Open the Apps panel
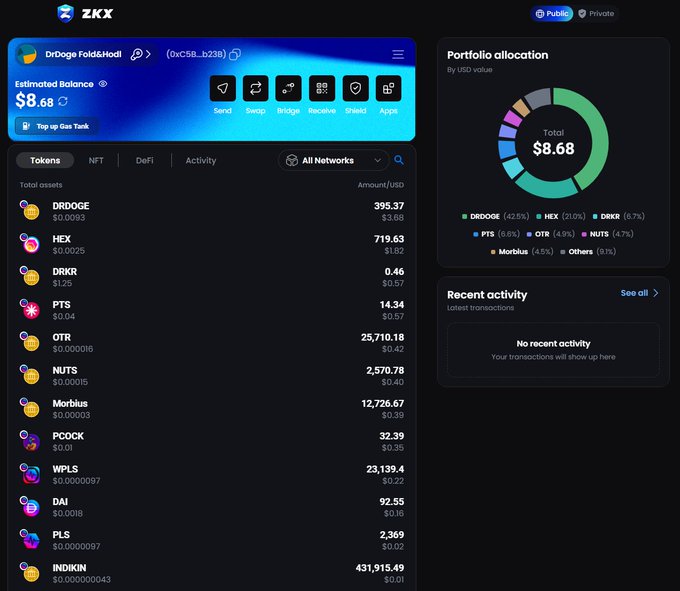 click(388, 88)
